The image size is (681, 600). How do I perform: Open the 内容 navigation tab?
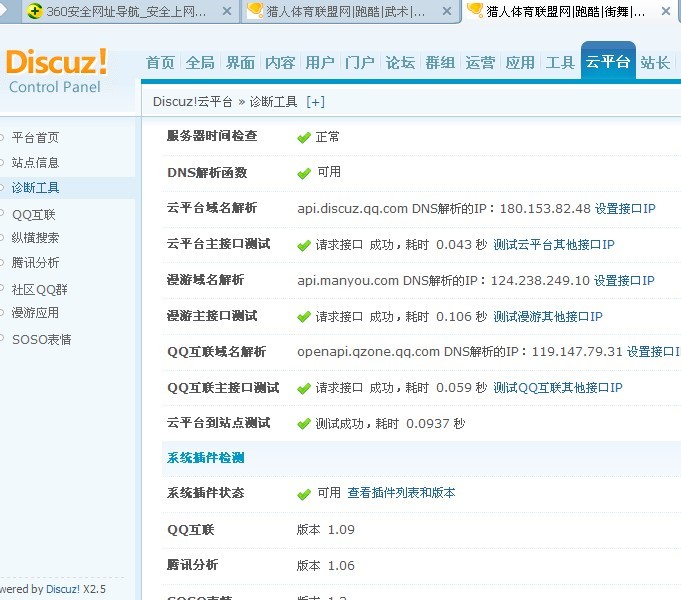point(280,63)
